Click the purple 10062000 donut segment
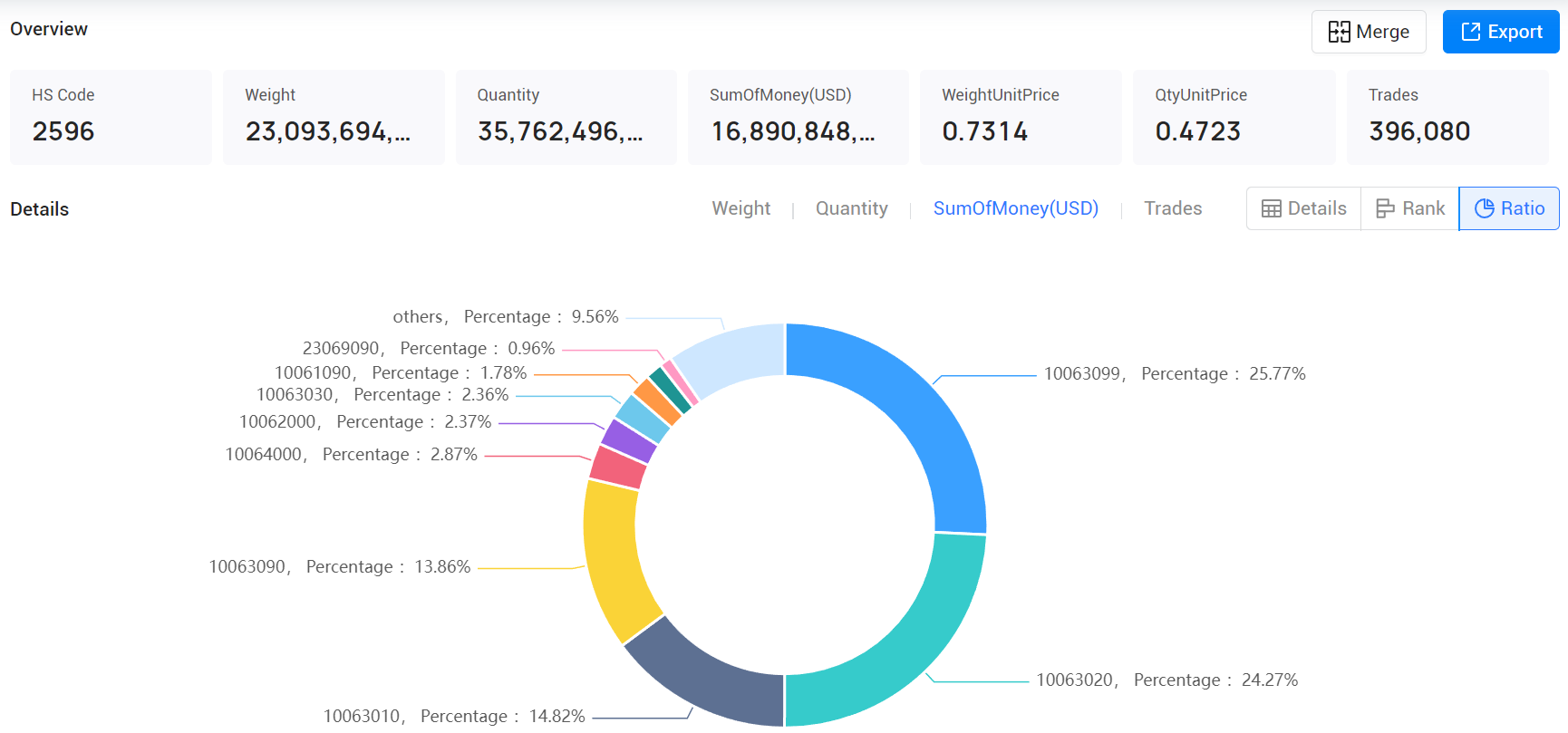The width and height of the screenshot is (1568, 733). [630, 440]
